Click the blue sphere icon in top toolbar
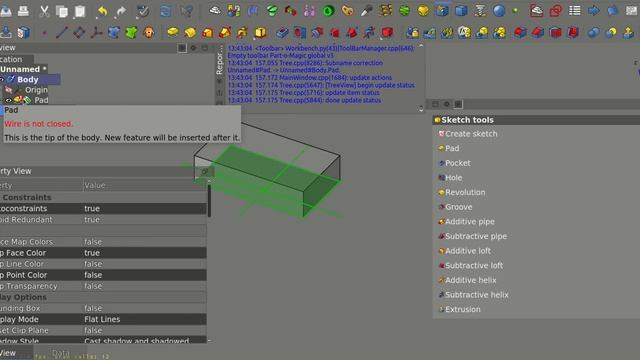The image size is (640, 360). click(499, 11)
